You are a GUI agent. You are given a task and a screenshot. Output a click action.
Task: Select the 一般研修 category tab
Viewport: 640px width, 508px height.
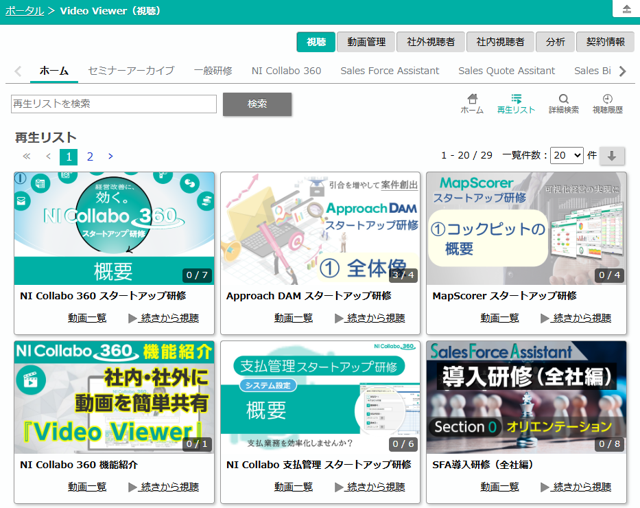(x=213, y=71)
